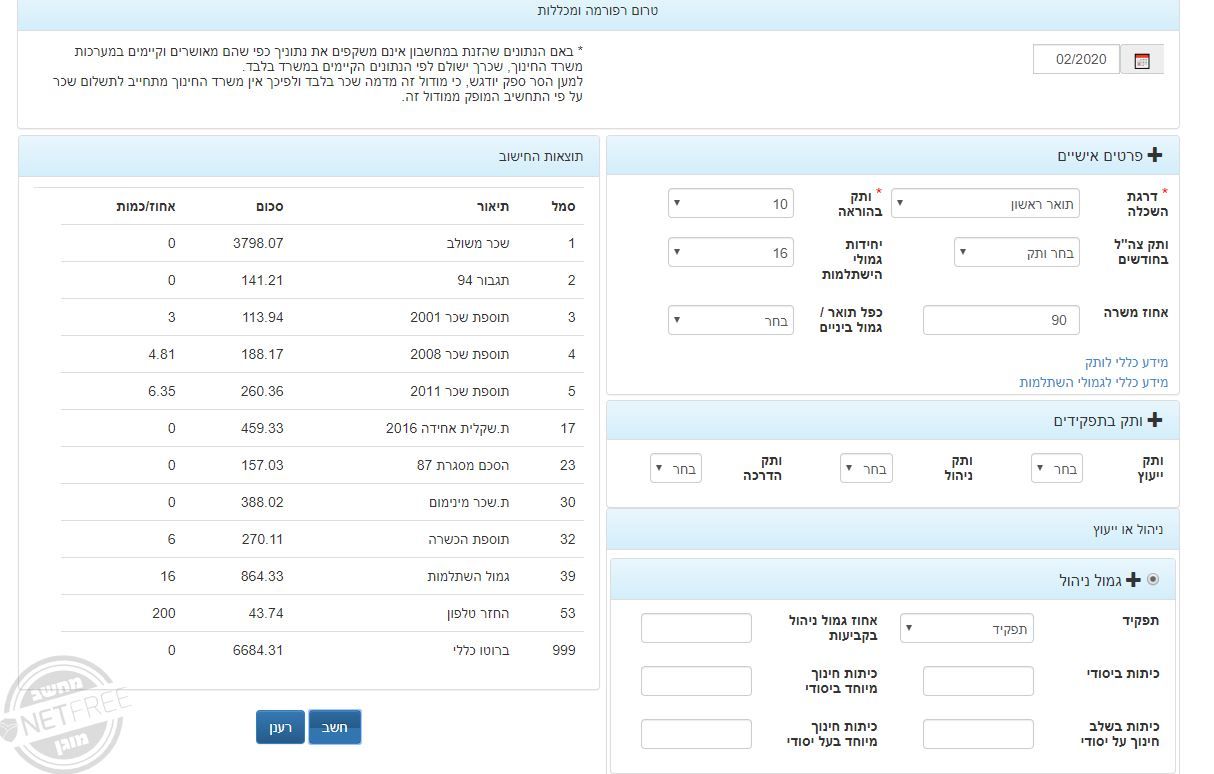Click the amount 388.02
Screen dimensions: 1214x774
[262, 502]
